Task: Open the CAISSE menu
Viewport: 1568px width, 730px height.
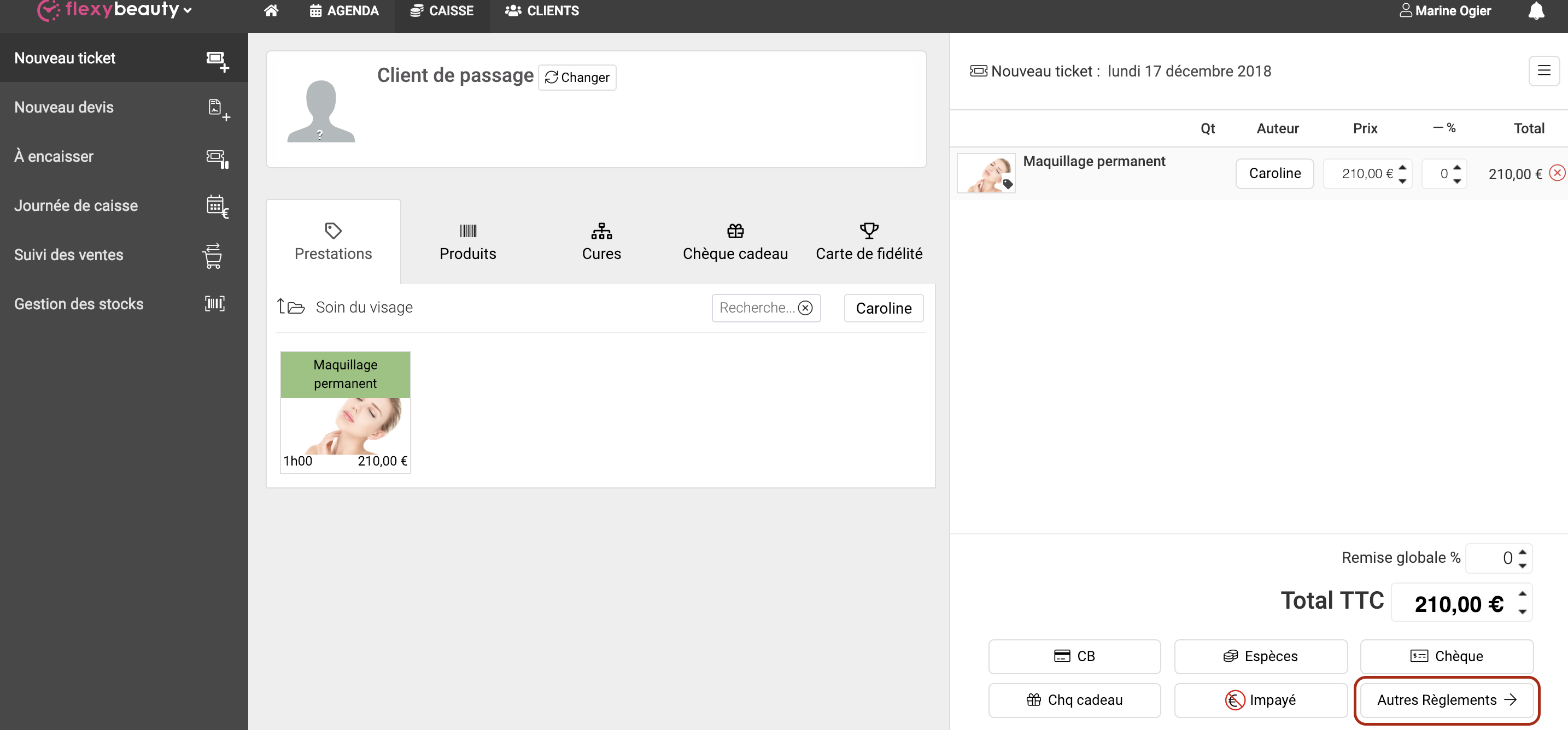Action: point(442,11)
